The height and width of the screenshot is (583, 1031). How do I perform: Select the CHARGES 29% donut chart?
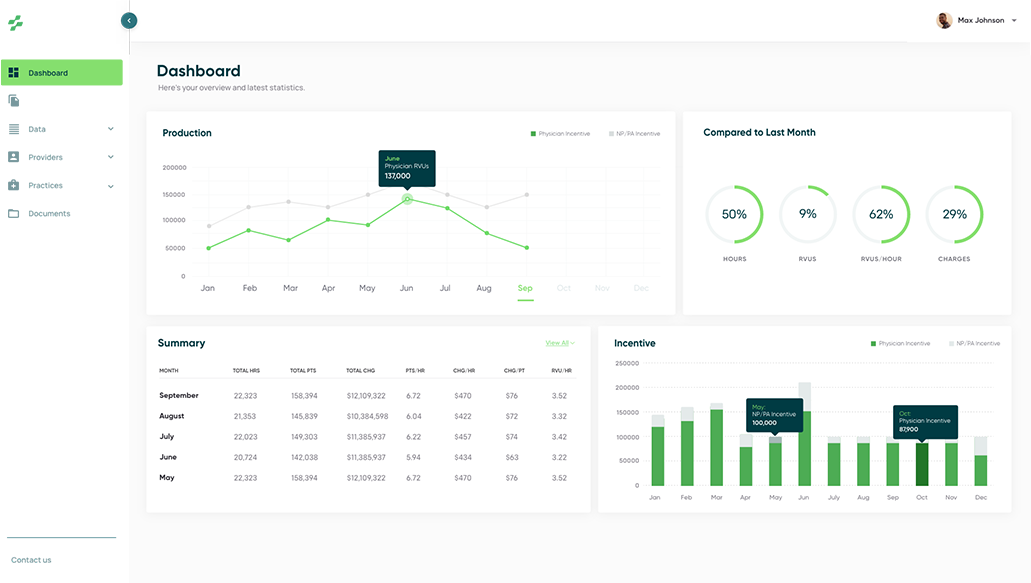(954, 214)
